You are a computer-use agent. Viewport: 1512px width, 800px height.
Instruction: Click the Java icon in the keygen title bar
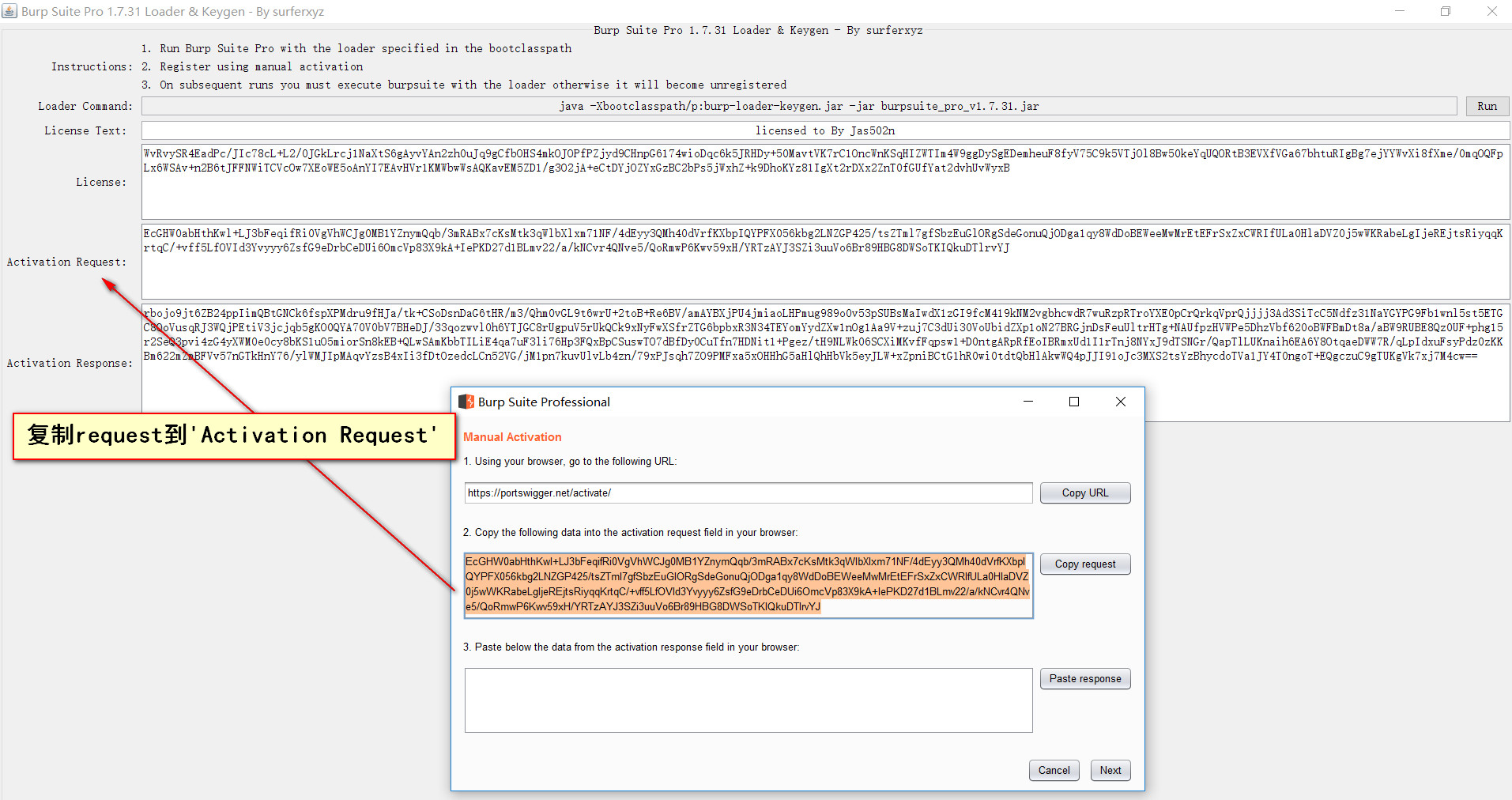[9, 11]
